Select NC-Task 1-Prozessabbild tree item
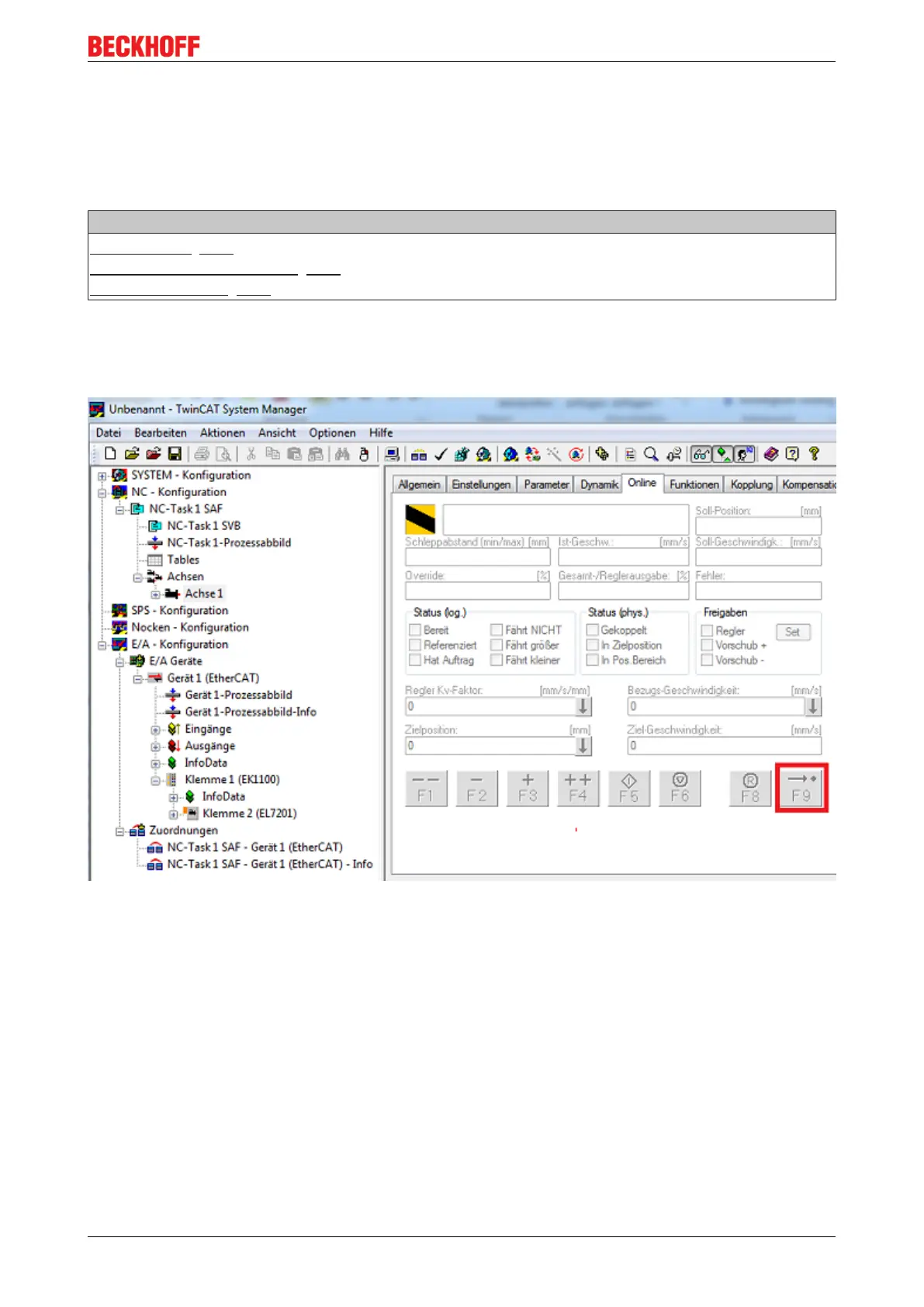This screenshot has width=924, height=1307. tap(229, 543)
